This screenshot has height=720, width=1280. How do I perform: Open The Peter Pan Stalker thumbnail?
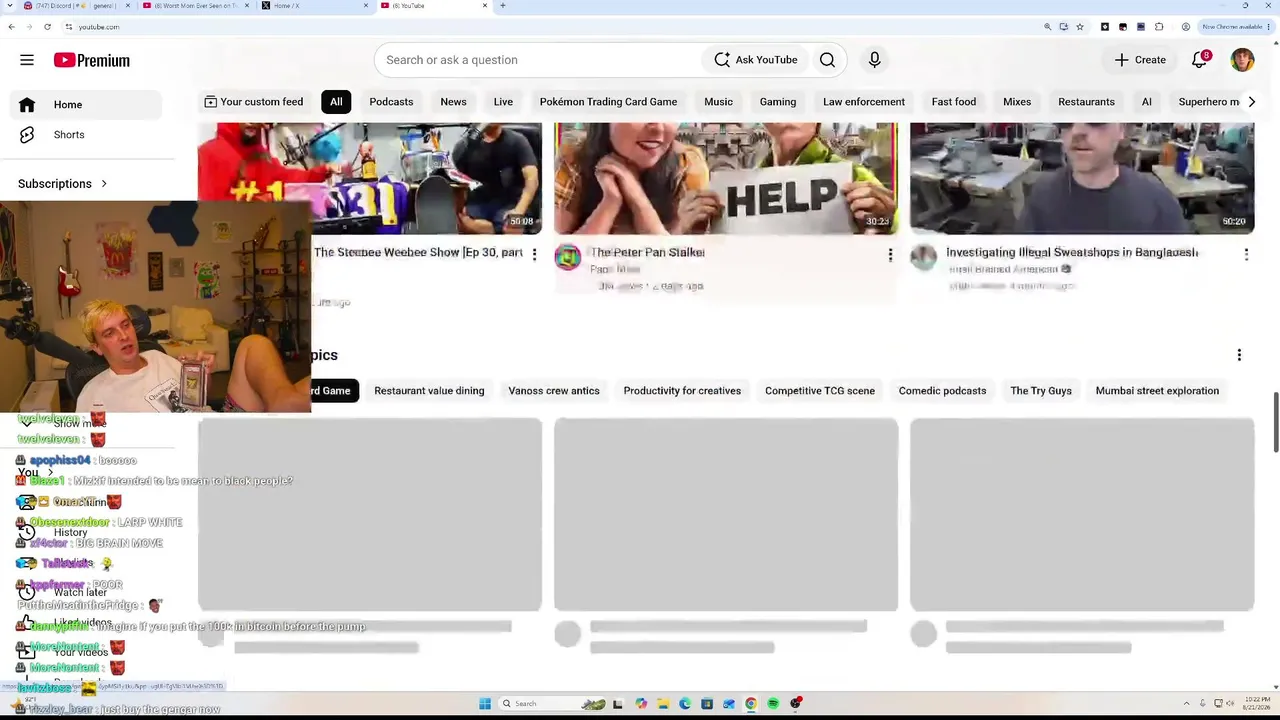pyautogui.click(x=726, y=179)
